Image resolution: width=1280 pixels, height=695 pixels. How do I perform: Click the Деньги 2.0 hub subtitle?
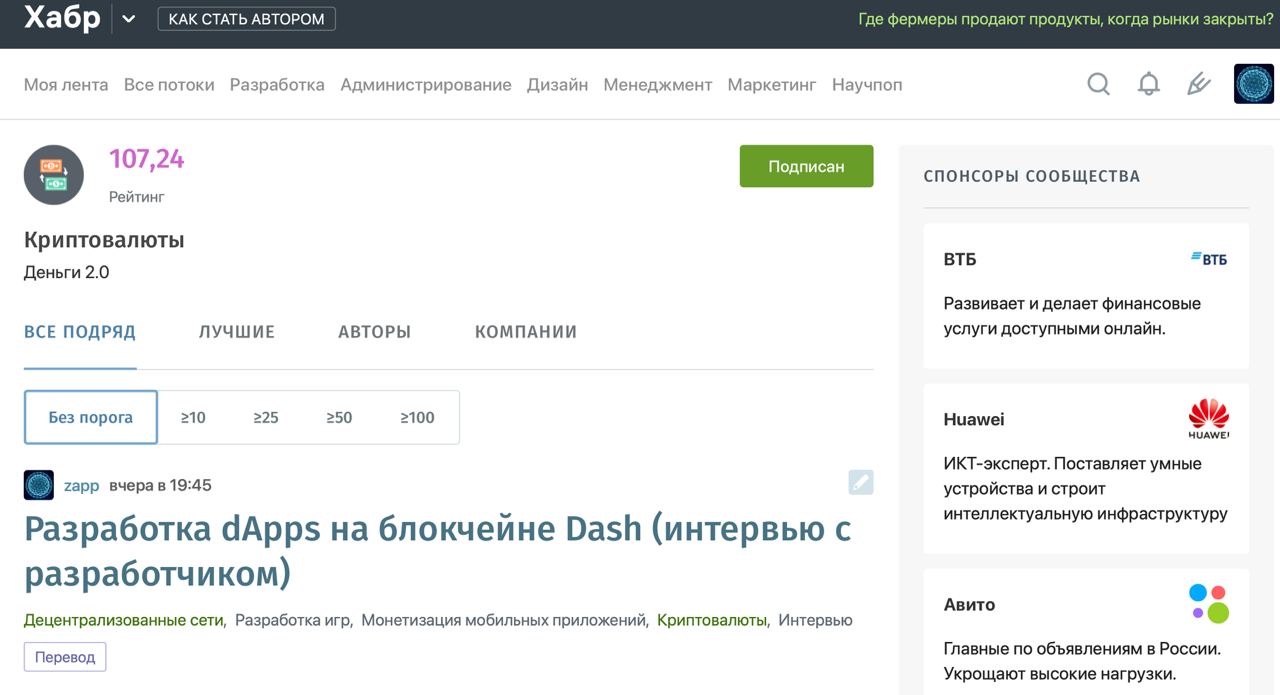[66, 272]
